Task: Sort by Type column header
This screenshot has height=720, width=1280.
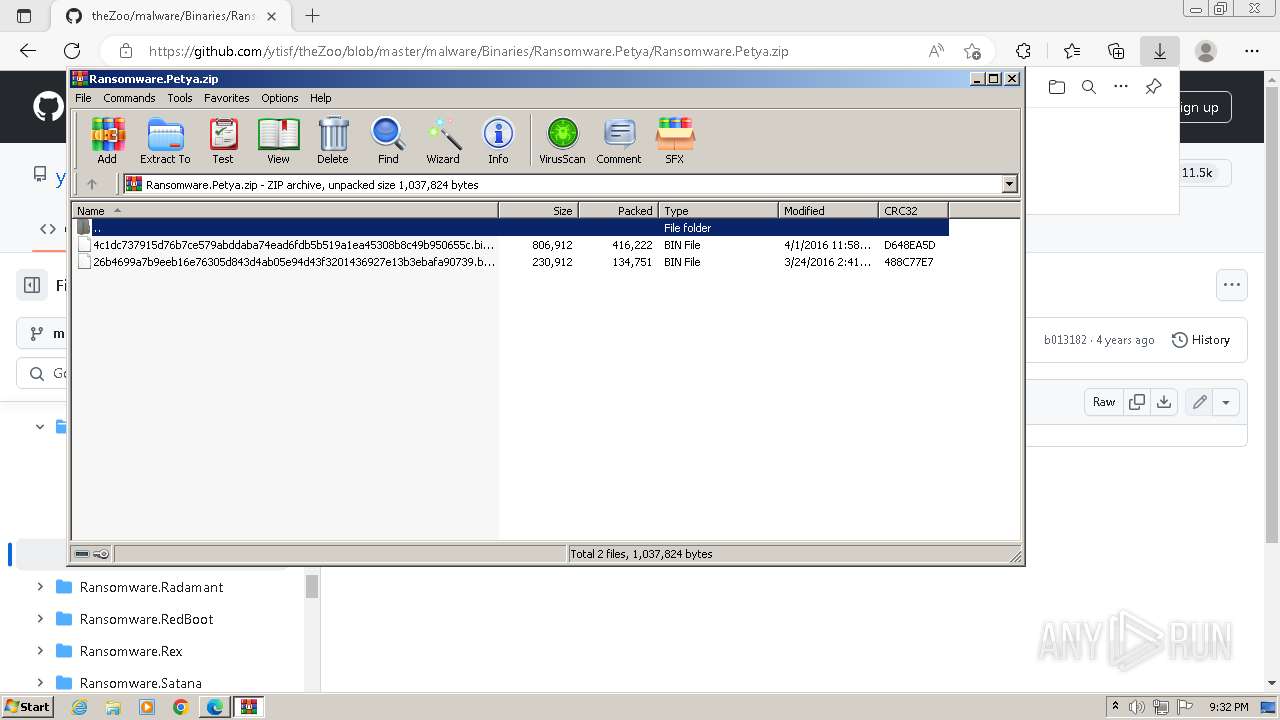Action: (718, 210)
